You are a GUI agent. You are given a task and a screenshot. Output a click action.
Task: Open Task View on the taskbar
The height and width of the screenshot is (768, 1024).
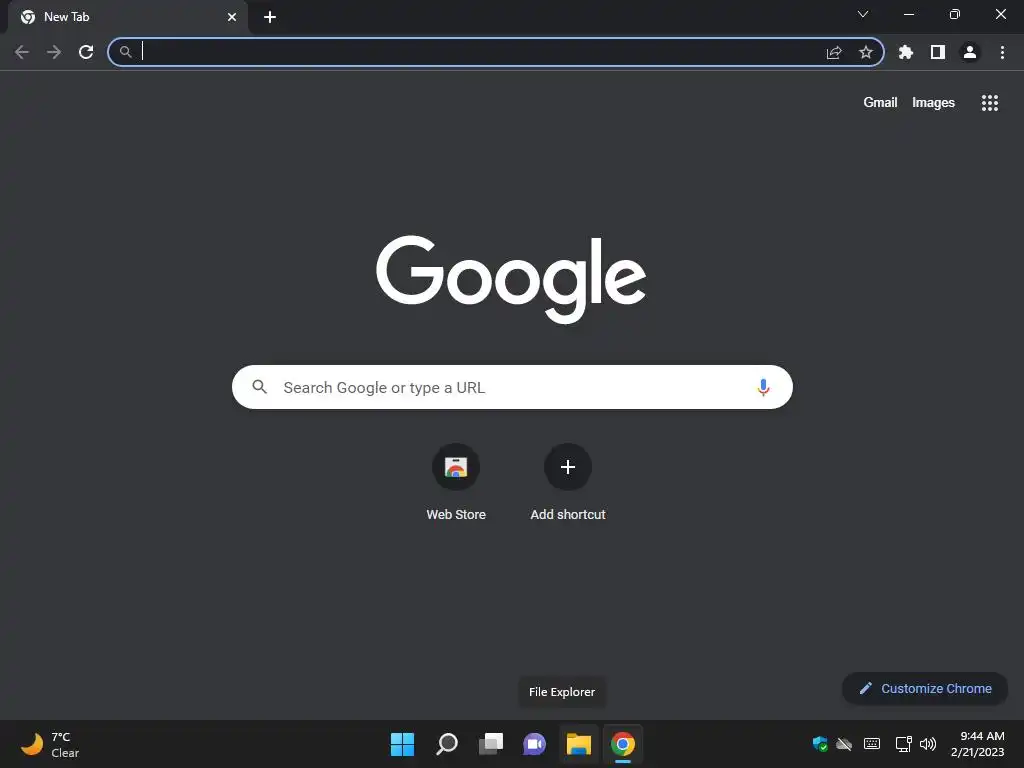490,744
